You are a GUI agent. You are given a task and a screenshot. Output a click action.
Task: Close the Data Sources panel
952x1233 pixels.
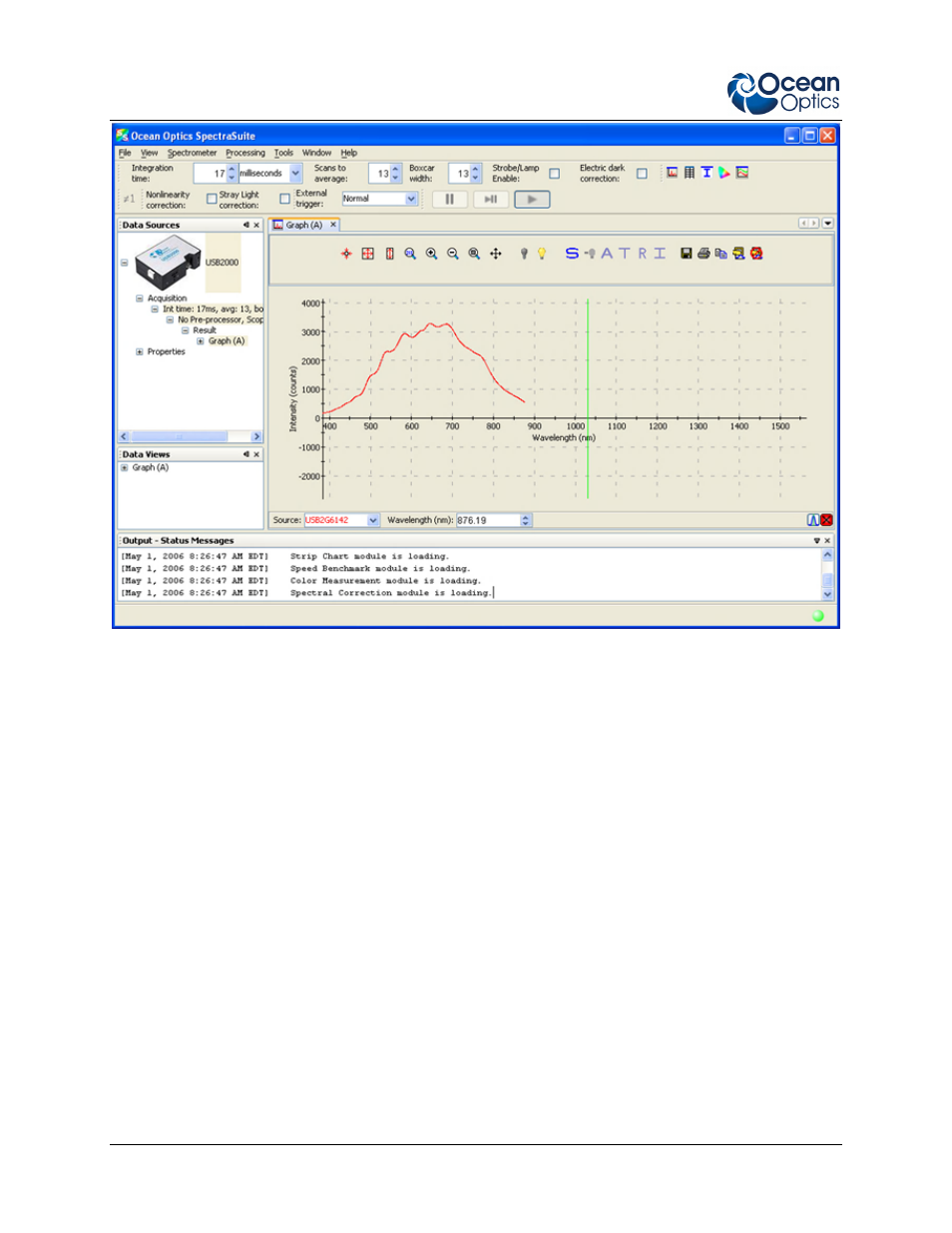pyautogui.click(x=256, y=226)
